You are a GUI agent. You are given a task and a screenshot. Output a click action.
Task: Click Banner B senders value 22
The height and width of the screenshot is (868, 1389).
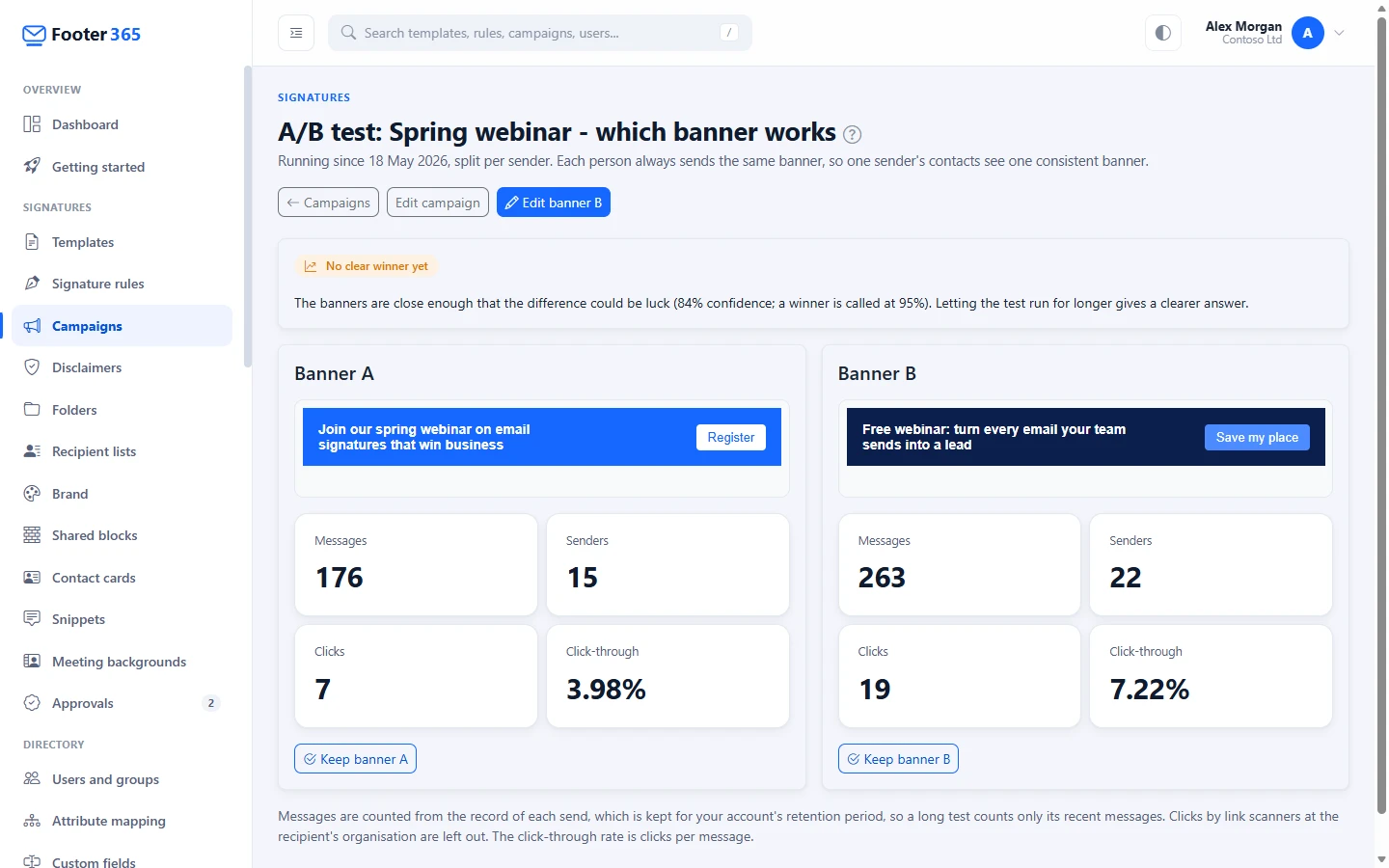click(1126, 578)
